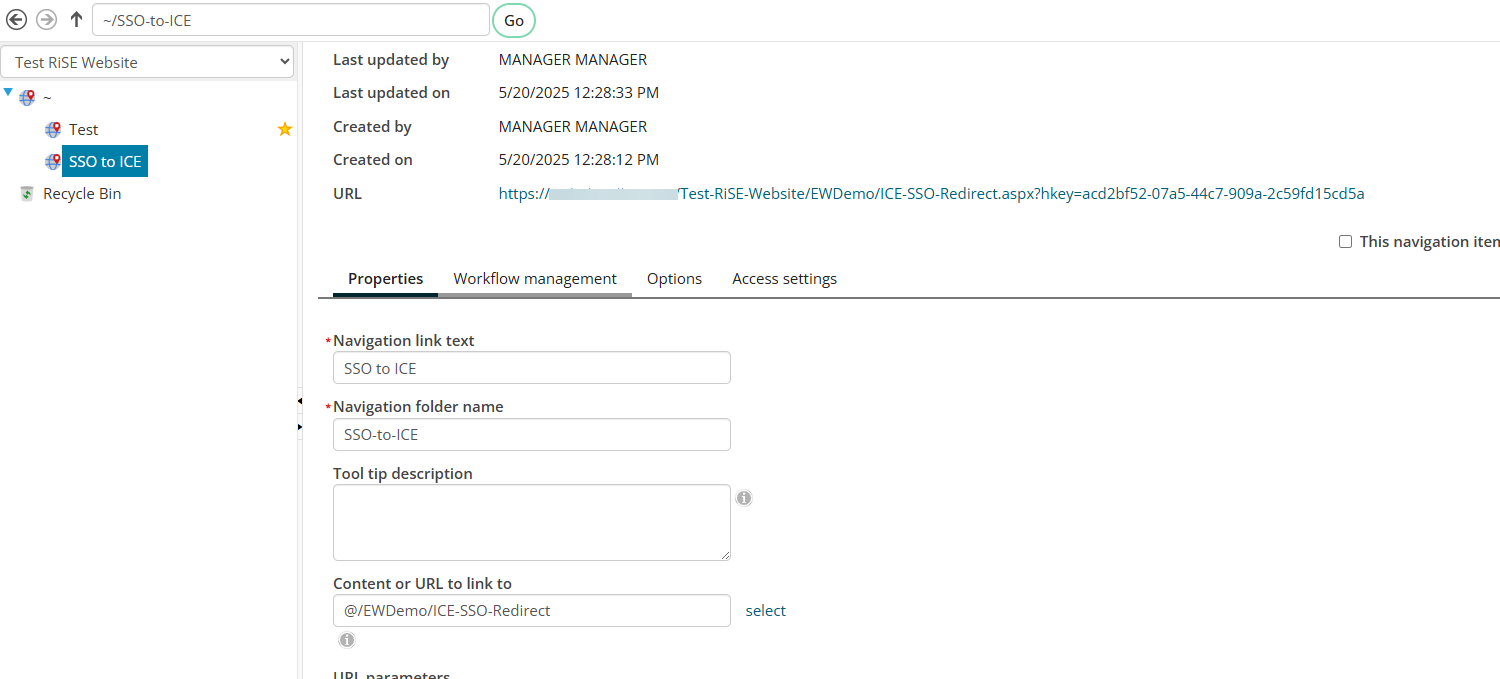Click the Navigation folder name input field
The height and width of the screenshot is (679, 1500).
pyautogui.click(x=531, y=435)
